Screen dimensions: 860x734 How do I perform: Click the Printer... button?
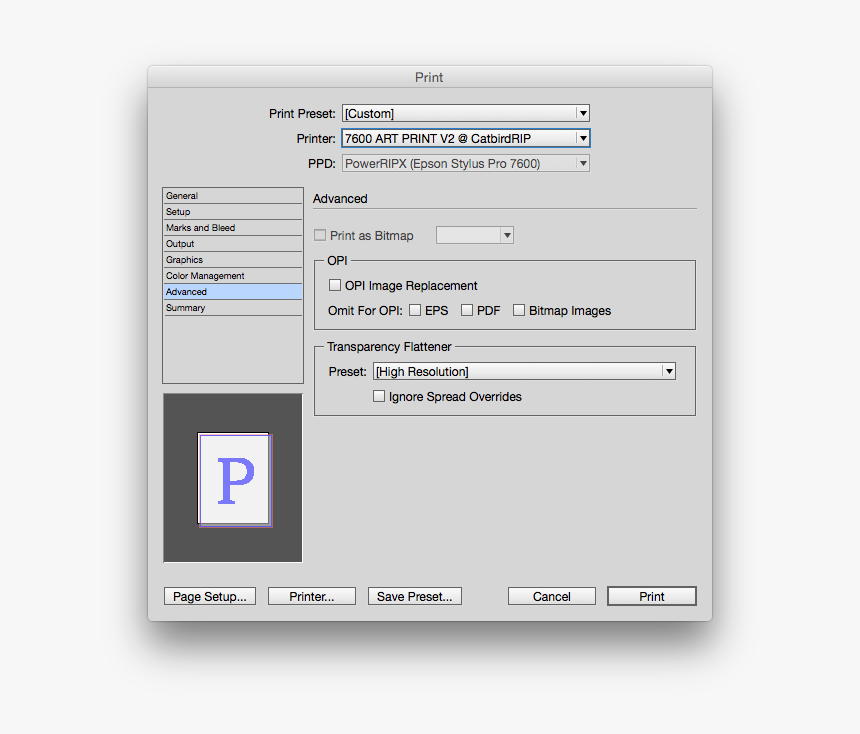[x=312, y=596]
